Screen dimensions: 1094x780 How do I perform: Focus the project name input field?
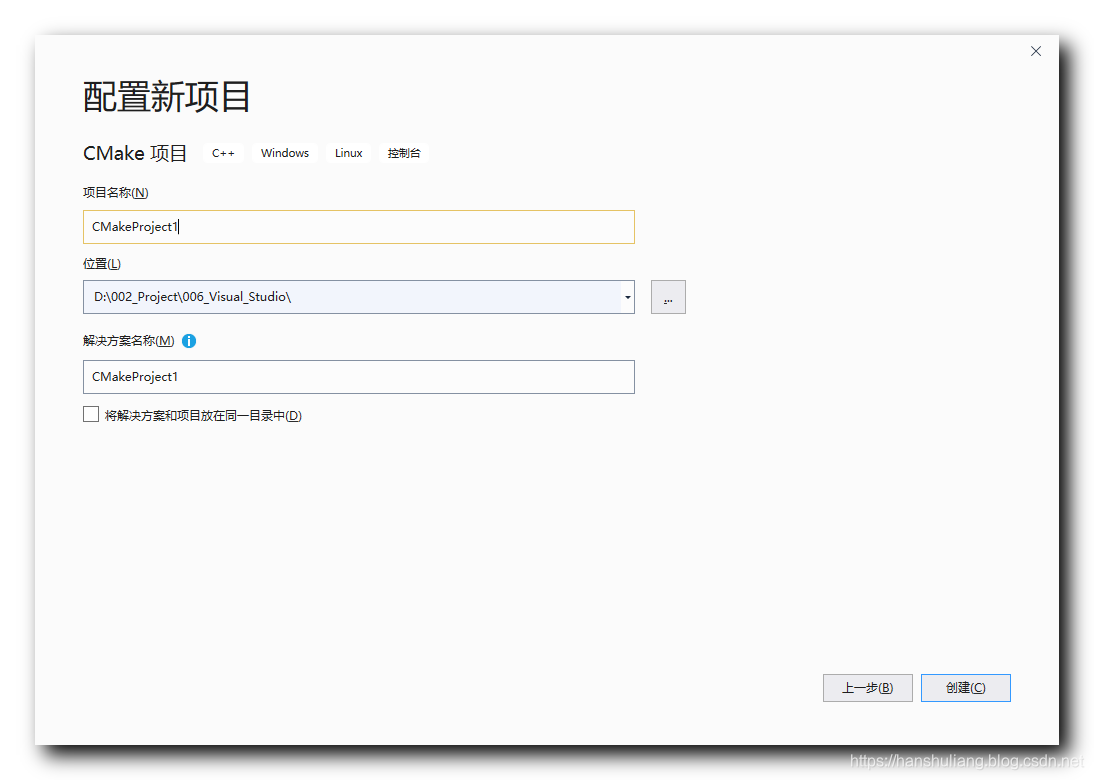click(359, 227)
